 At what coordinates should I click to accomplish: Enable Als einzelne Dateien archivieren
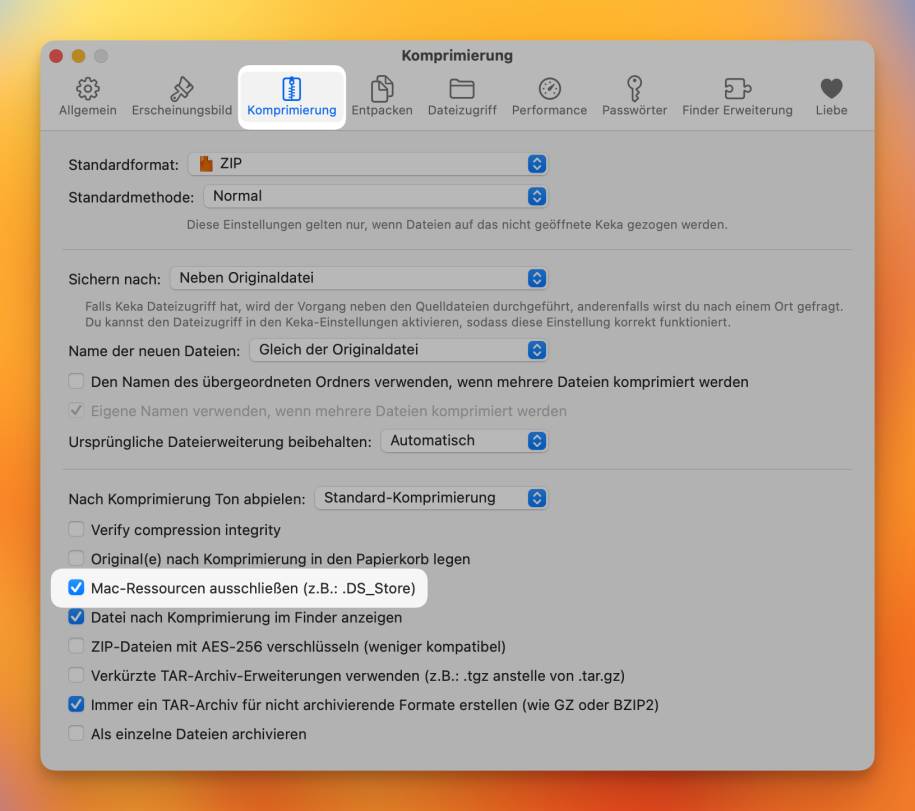coord(76,733)
